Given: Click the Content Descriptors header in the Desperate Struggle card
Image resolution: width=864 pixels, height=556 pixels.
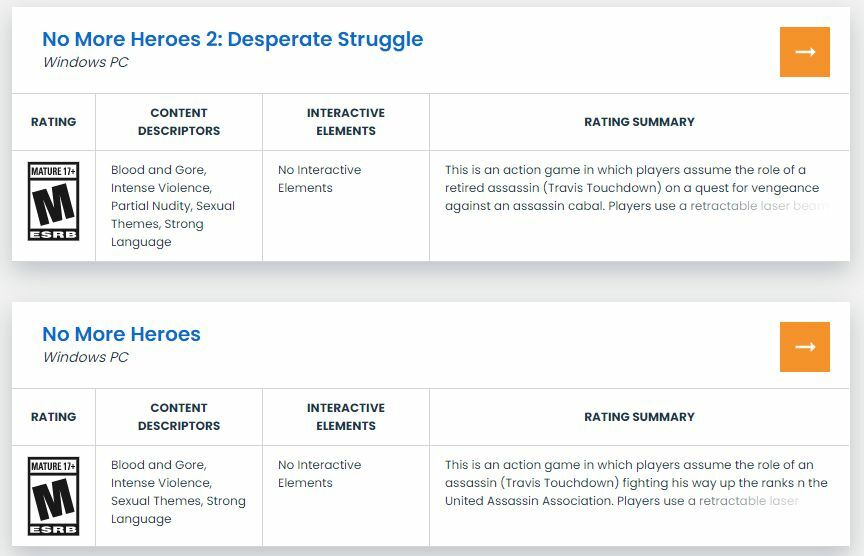Looking at the screenshot, I should 179,122.
